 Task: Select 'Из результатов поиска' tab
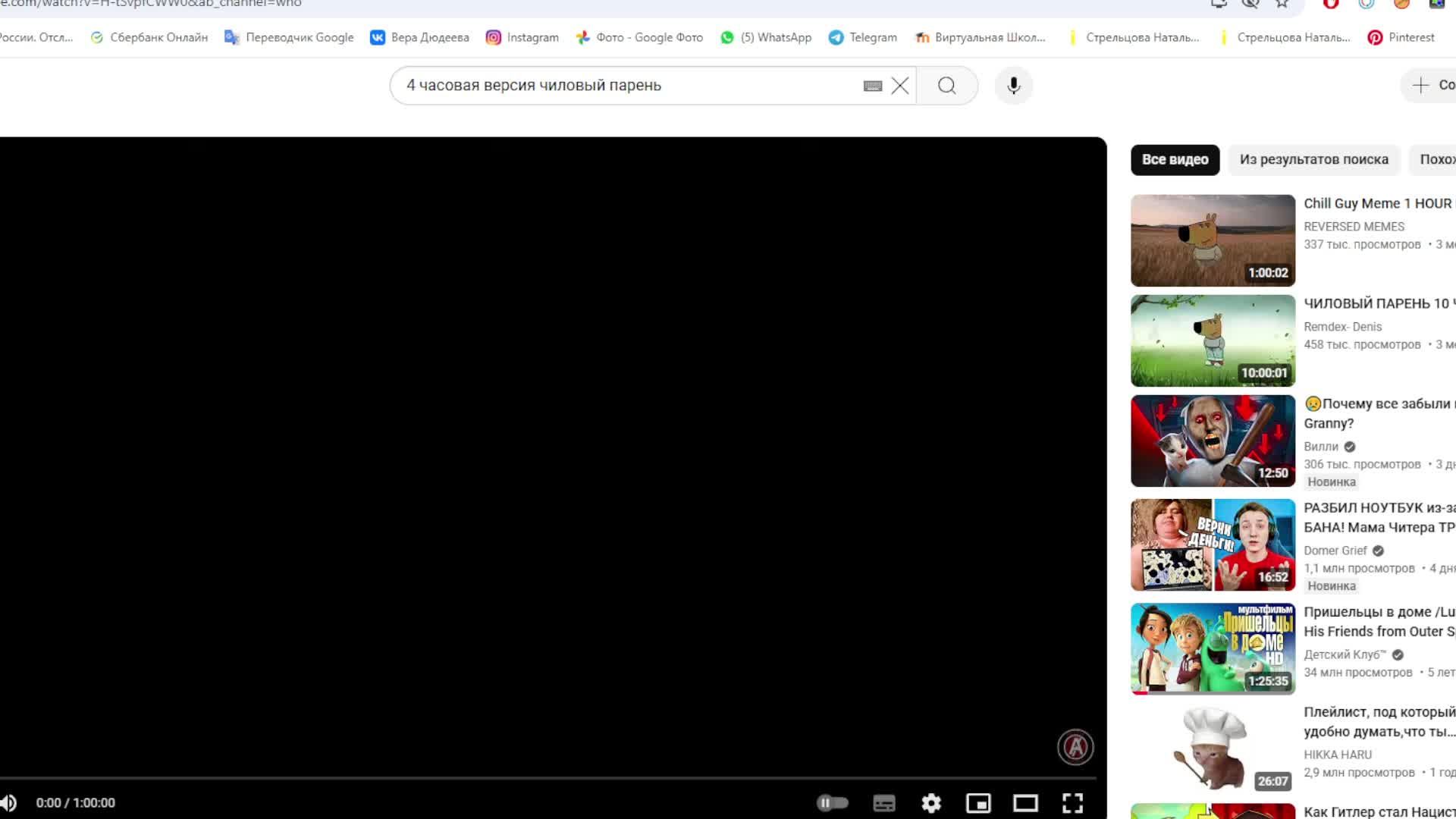click(1314, 159)
